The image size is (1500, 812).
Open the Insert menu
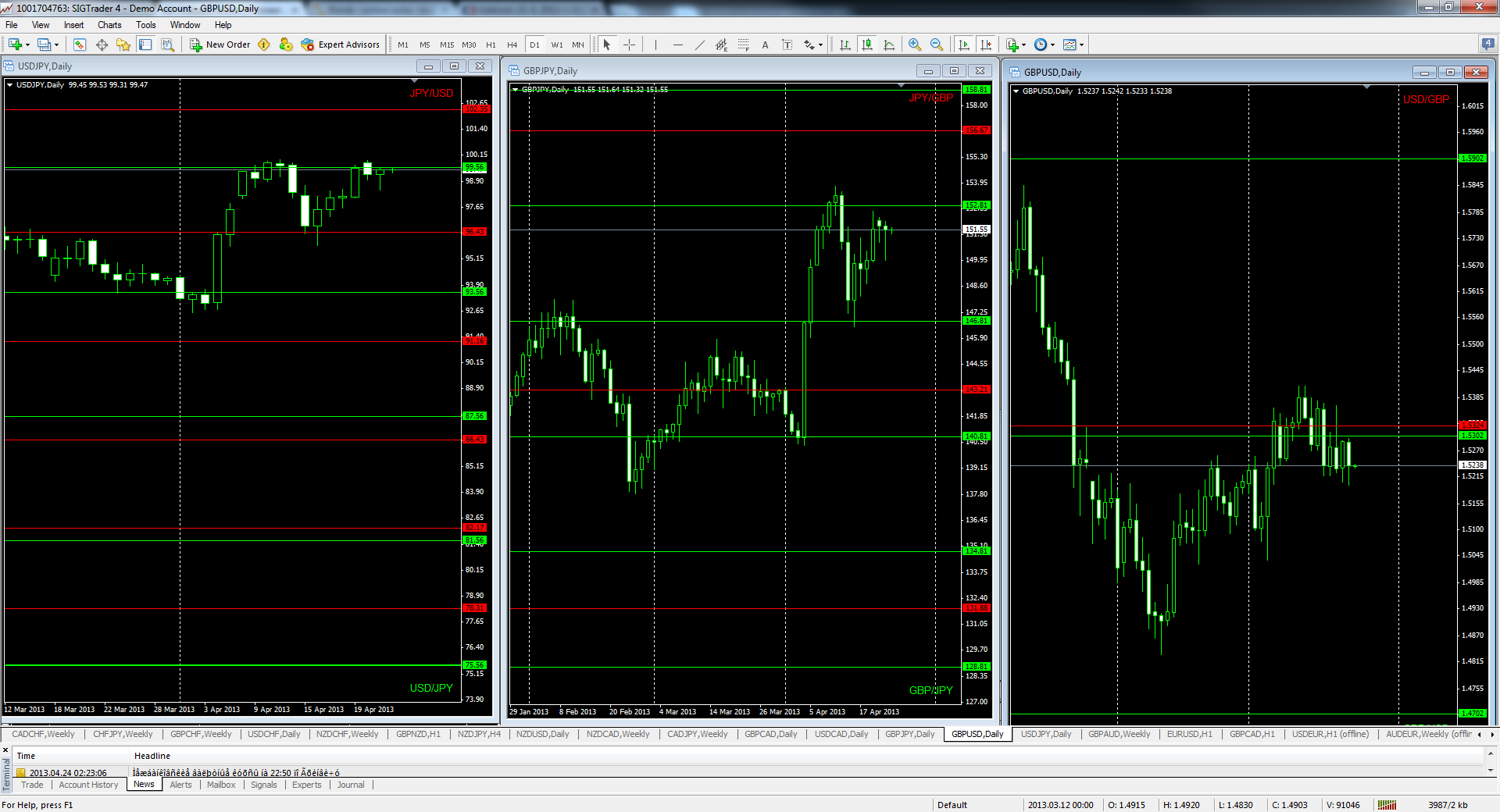coord(73,25)
